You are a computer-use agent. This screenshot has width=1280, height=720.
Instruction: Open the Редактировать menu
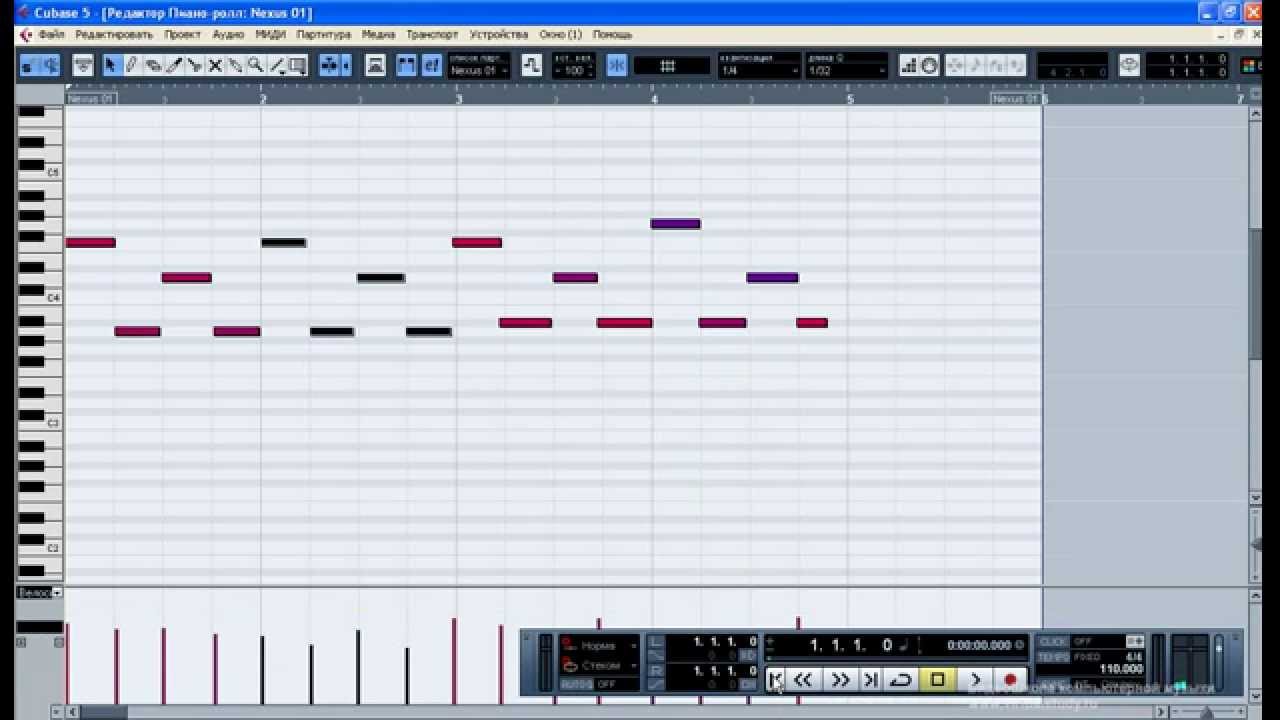coord(114,34)
